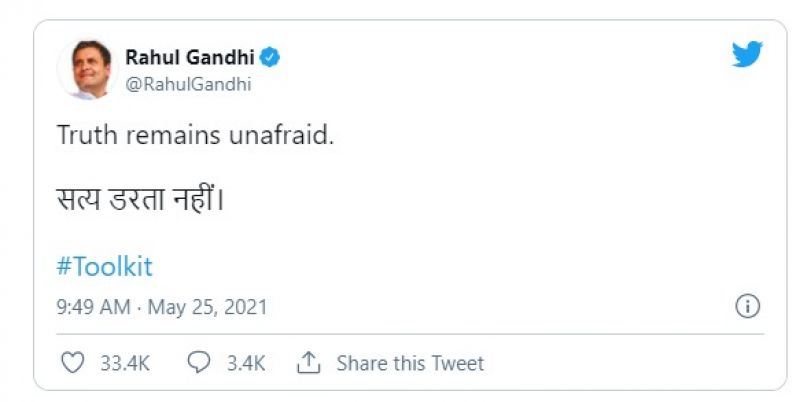
Task: Click the share arrow icon
Action: point(308,362)
